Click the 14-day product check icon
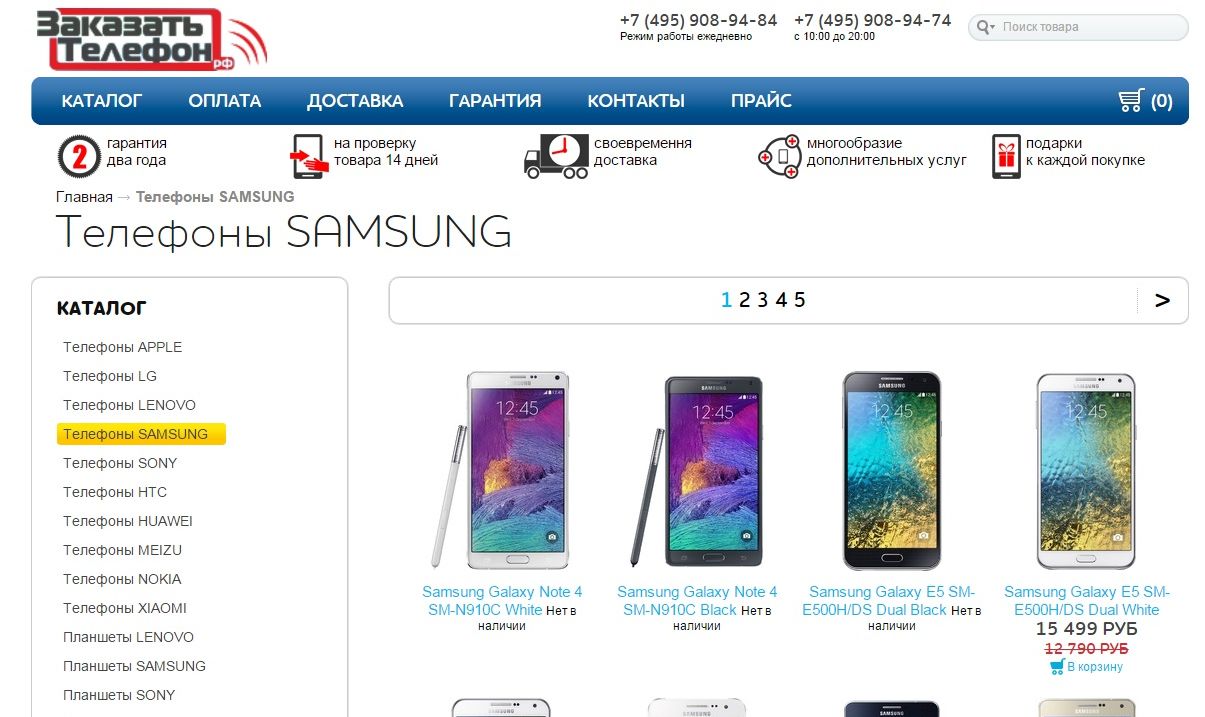 click(307, 156)
